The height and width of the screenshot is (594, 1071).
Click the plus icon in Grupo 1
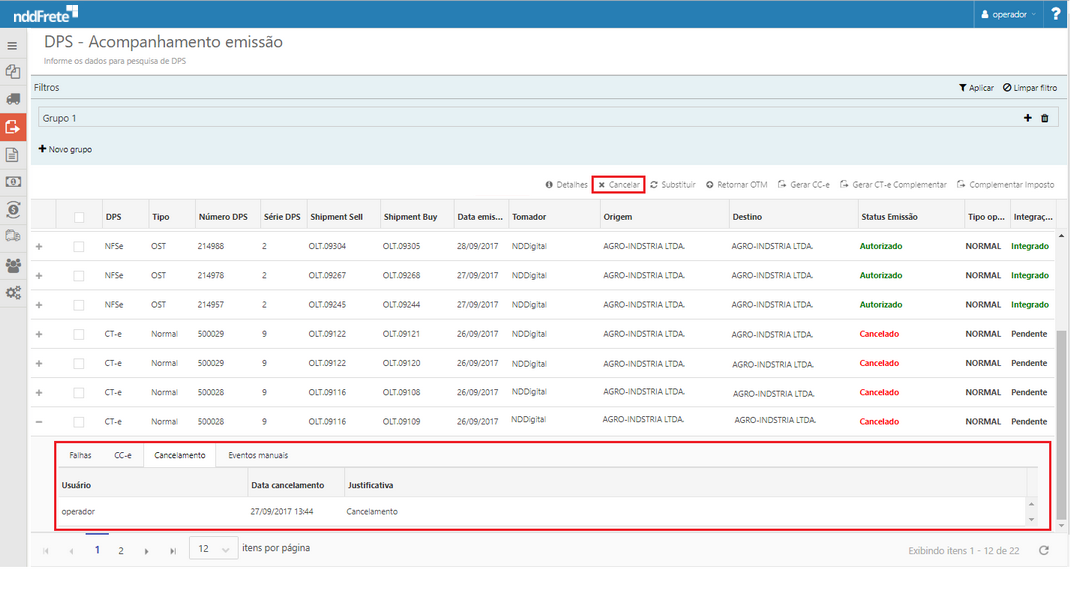pos(1027,118)
